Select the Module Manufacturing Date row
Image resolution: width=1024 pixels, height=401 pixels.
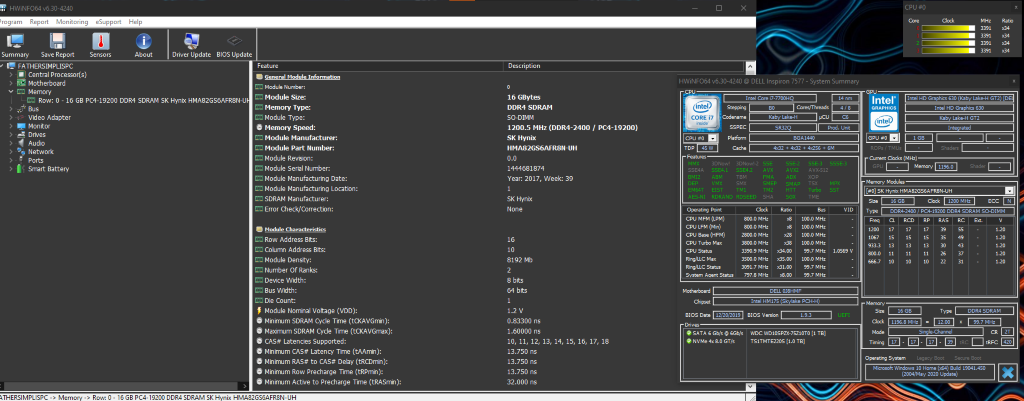(498, 178)
